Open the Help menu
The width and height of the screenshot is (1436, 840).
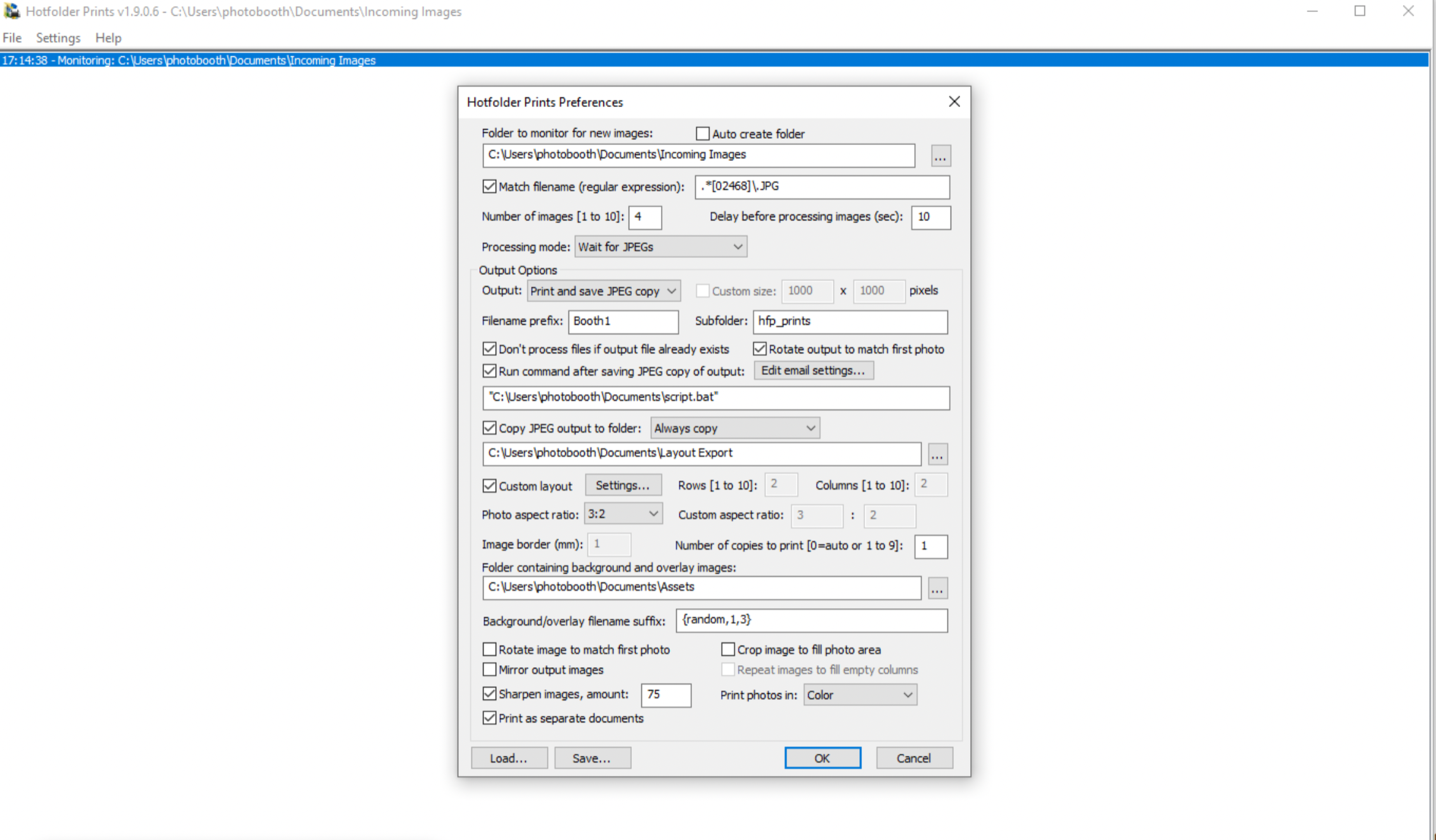pyautogui.click(x=108, y=38)
